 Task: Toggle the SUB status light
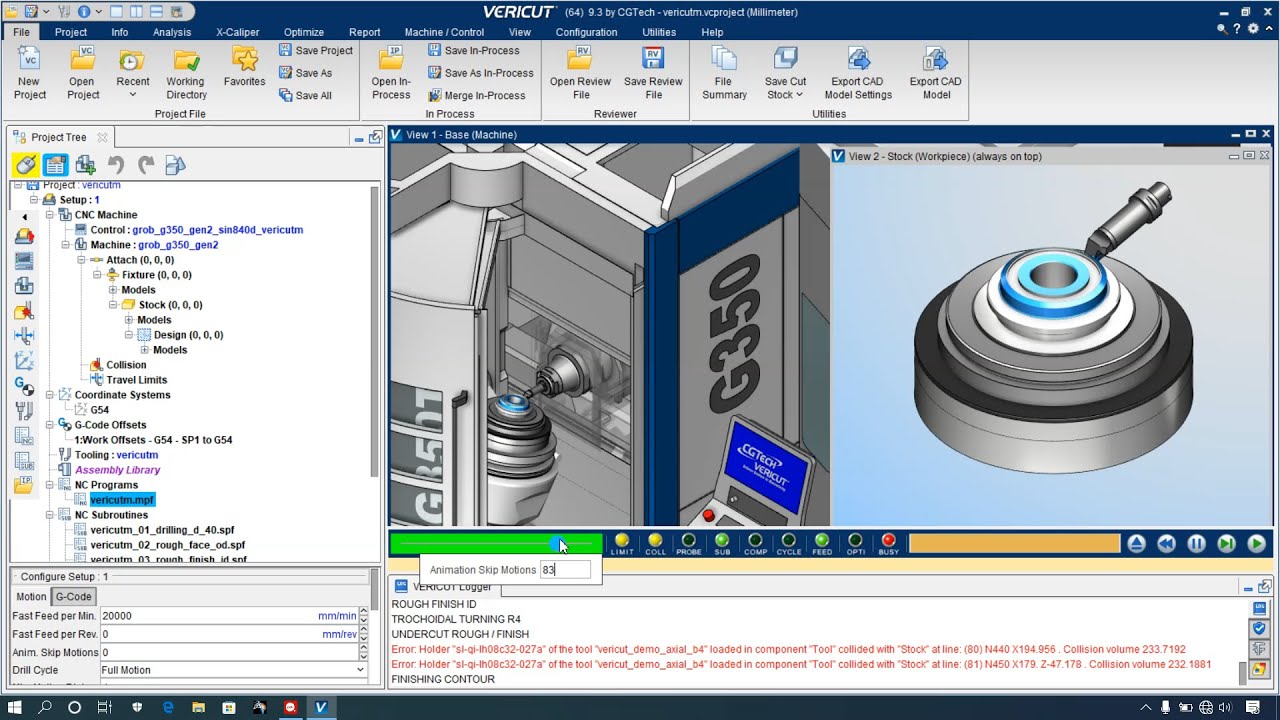click(722, 544)
